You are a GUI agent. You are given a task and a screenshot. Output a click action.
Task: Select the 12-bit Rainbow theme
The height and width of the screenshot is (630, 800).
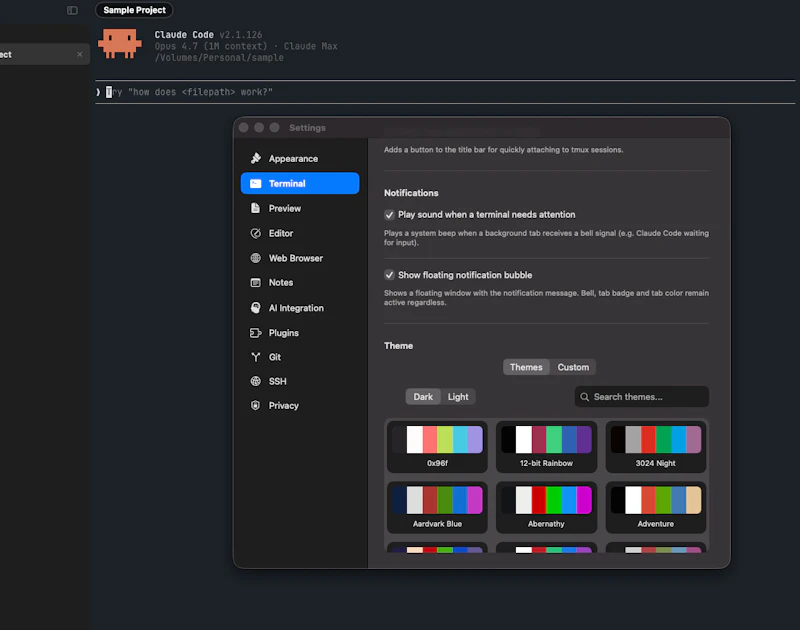(x=546, y=447)
